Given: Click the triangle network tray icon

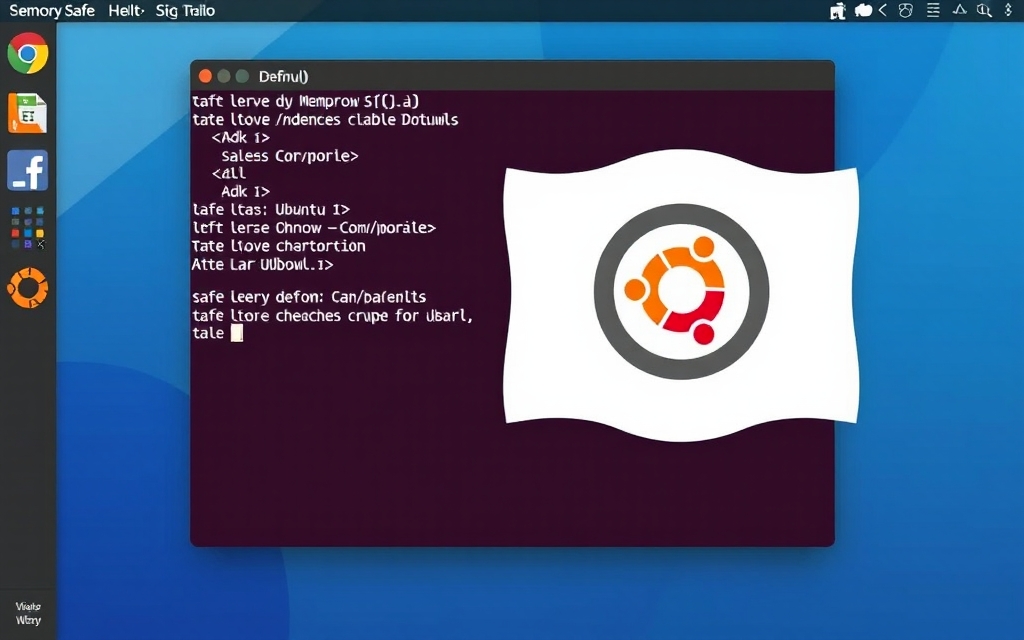Looking at the screenshot, I should pyautogui.click(x=959, y=10).
